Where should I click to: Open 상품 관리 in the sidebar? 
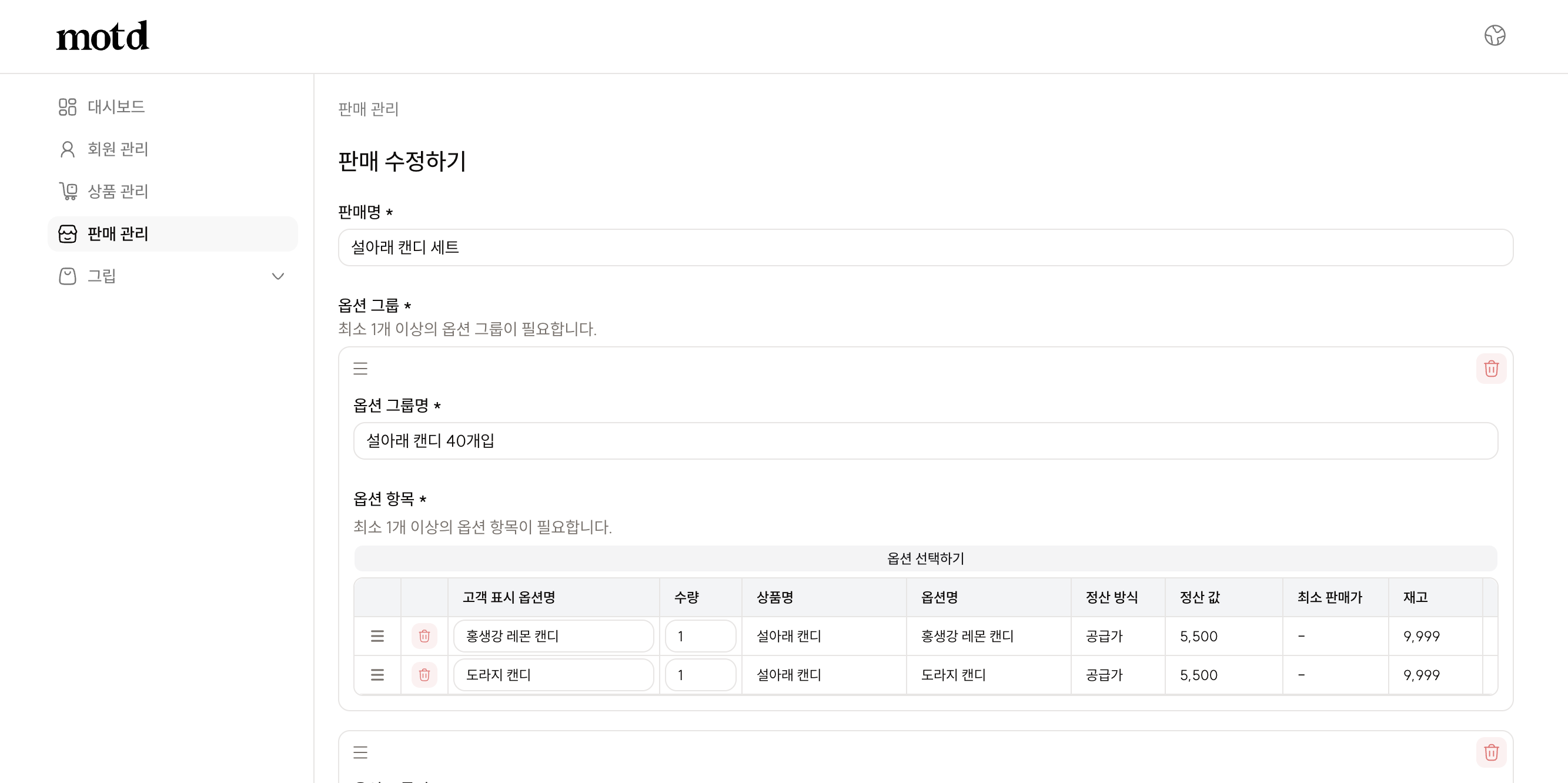point(118,192)
